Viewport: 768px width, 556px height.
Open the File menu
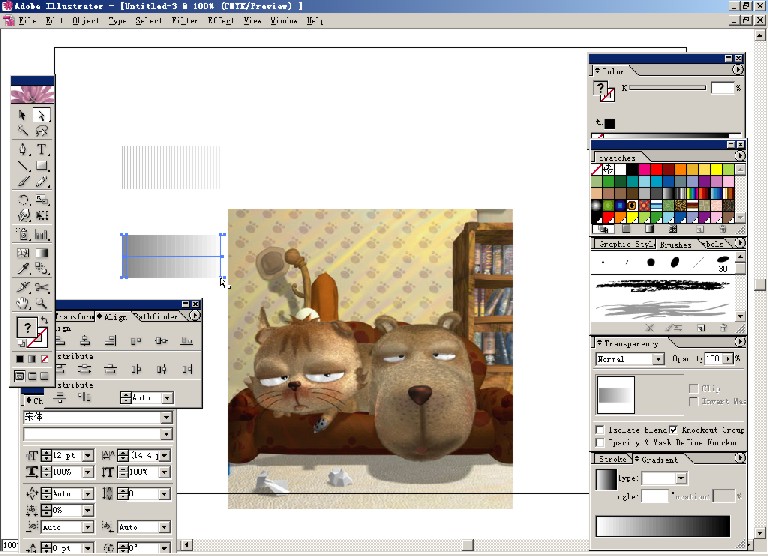pos(27,21)
